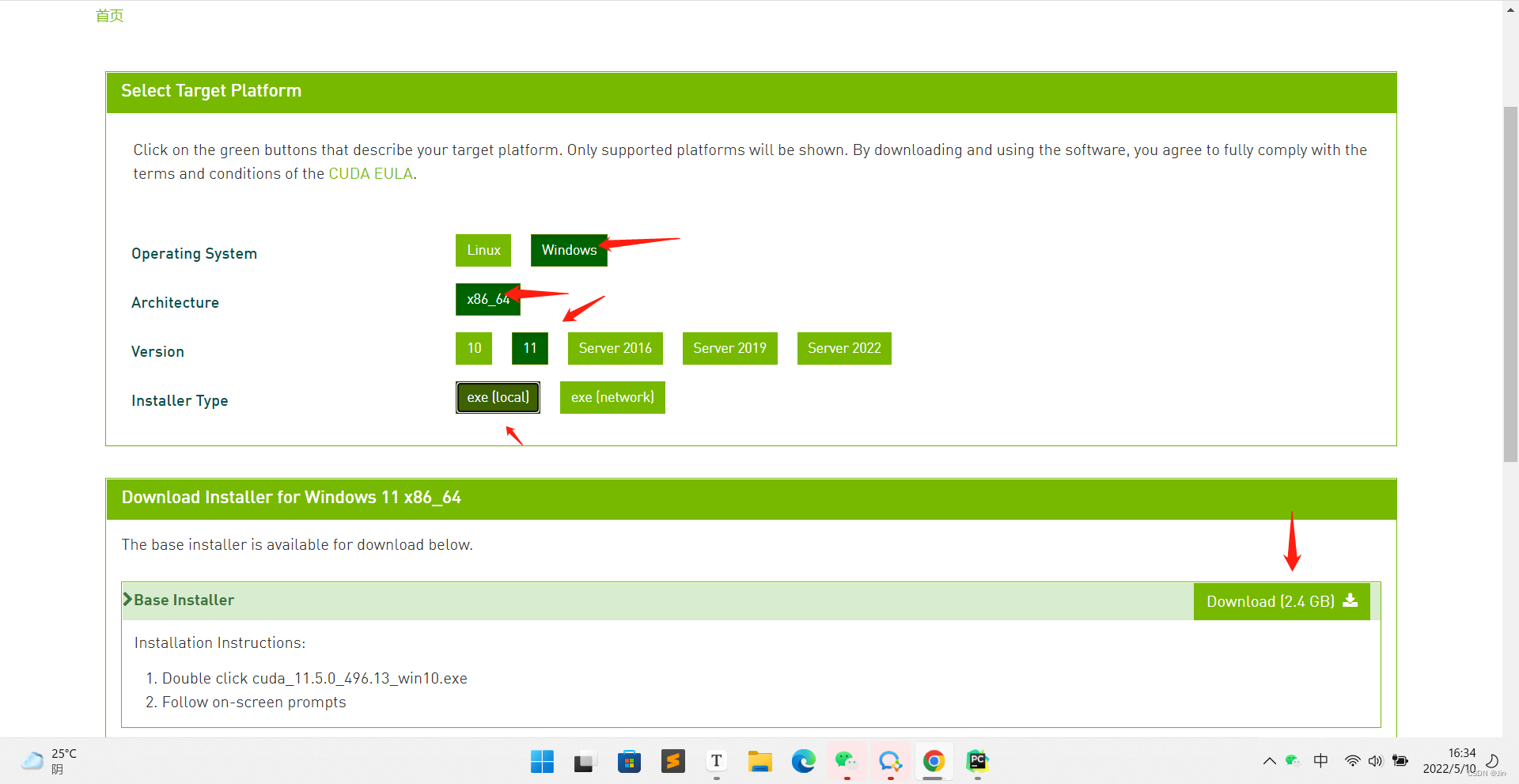Viewport: 1519px width, 784px height.
Task: Choose the x86_64 architecture button
Action: (488, 299)
